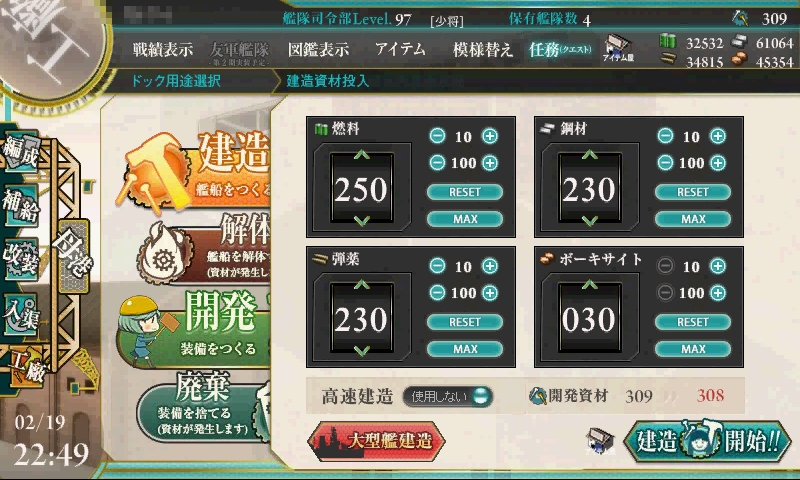The width and height of the screenshot is (800, 480).
Task: Toggle the 高速建造 instant construction switch
Action: (448, 396)
